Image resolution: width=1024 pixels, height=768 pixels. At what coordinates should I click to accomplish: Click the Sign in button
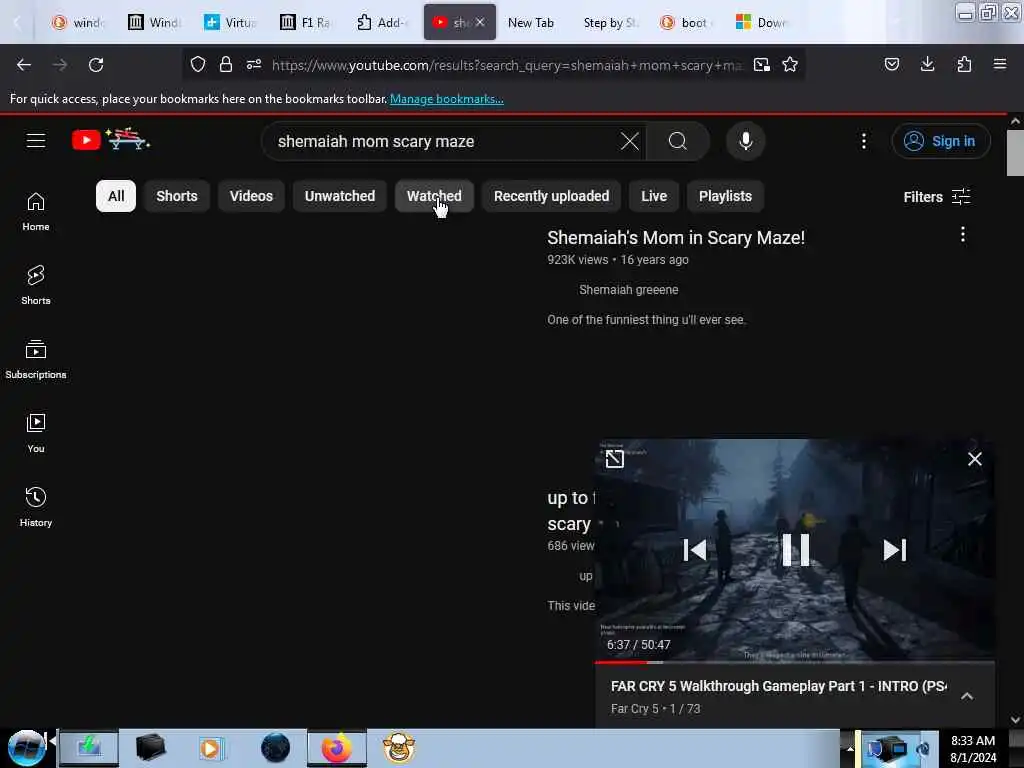pos(941,141)
